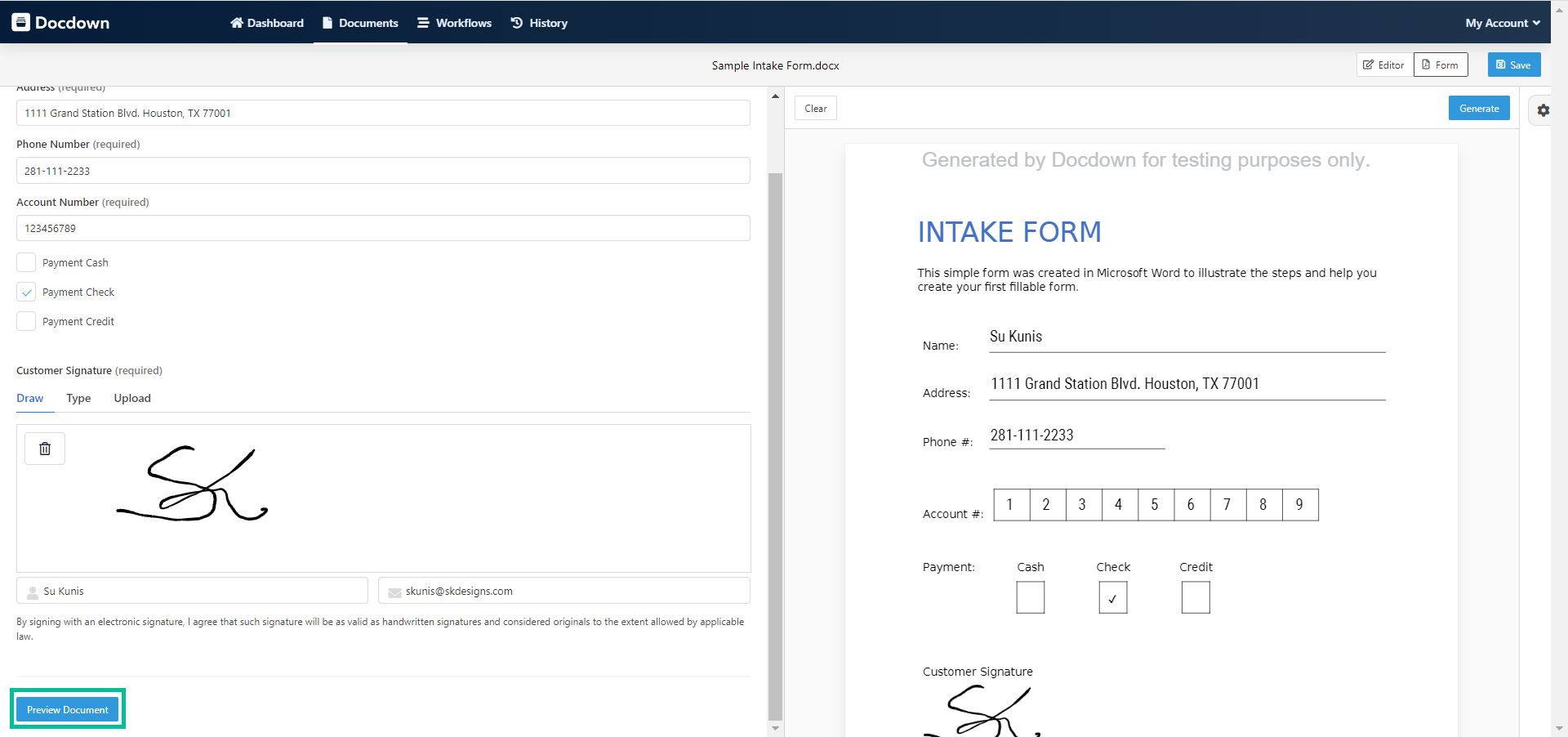Image resolution: width=1568 pixels, height=737 pixels.
Task: Open History from the navigation bar
Action: click(x=539, y=23)
